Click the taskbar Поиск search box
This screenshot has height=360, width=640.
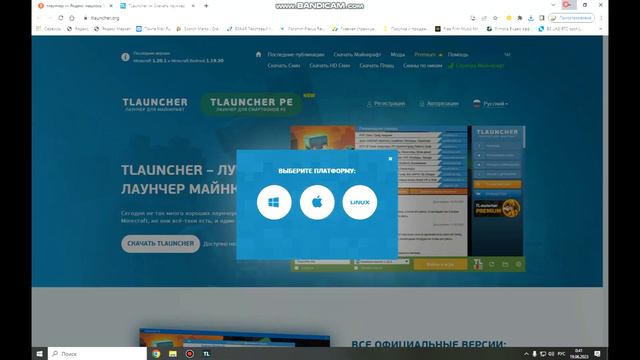pyautogui.click(x=97, y=353)
